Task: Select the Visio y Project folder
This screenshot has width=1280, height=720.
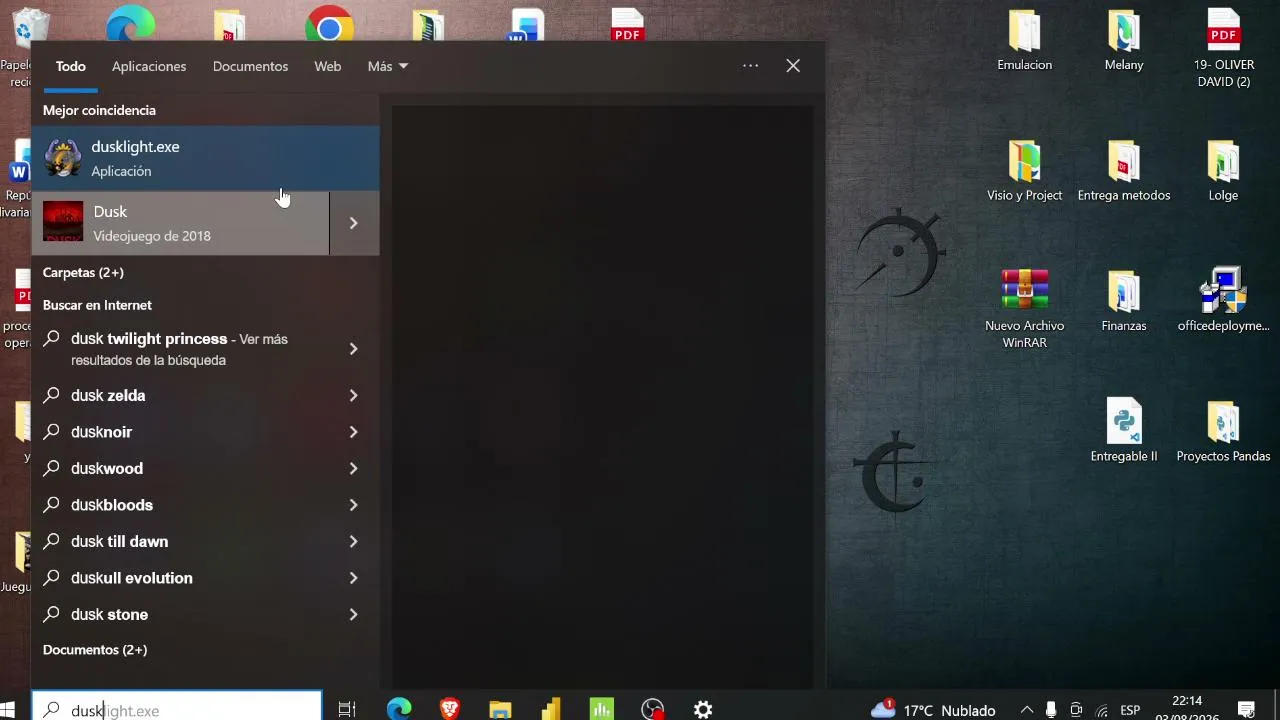Action: [x=1025, y=171]
